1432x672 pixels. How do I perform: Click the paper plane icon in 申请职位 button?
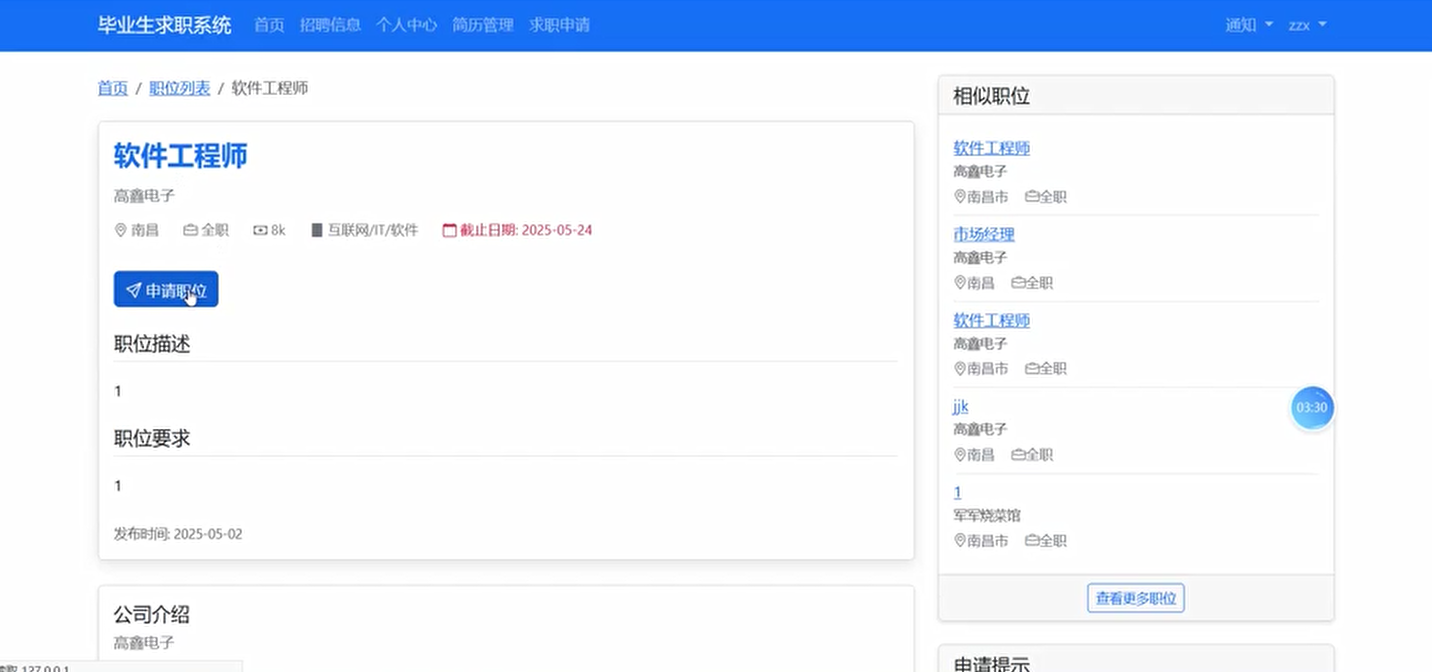[134, 289]
